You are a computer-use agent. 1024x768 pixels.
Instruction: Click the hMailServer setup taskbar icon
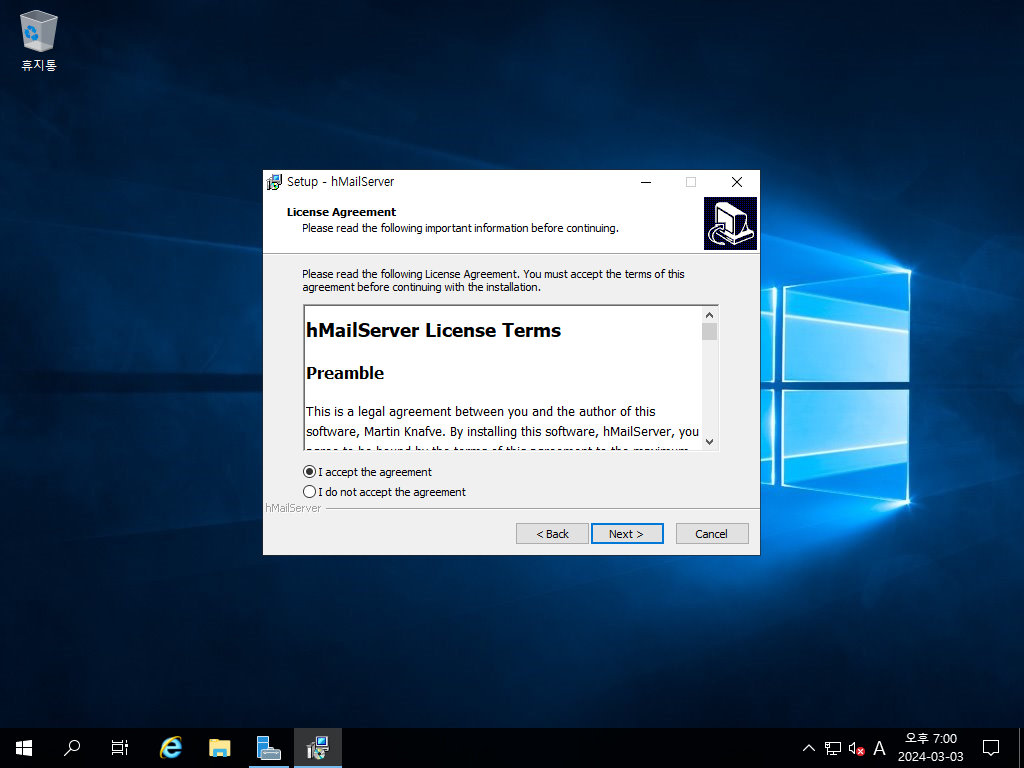[x=317, y=748]
